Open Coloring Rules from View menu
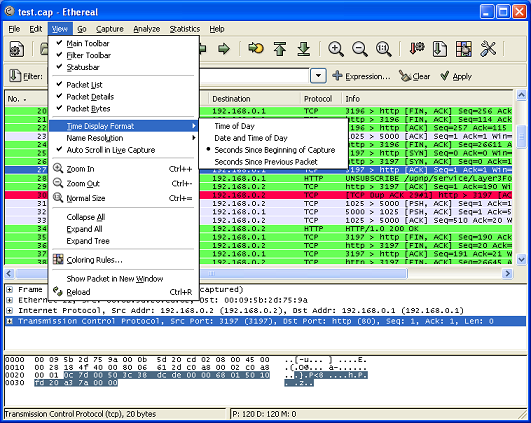 pyautogui.click(x=123, y=260)
